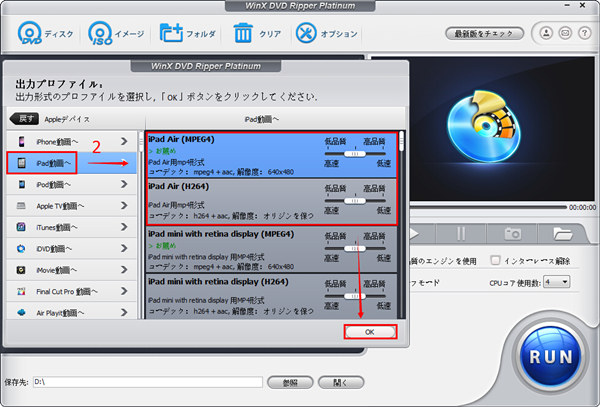Check for latest version button
Viewport: 600px width, 407px height.
[x=484, y=33]
